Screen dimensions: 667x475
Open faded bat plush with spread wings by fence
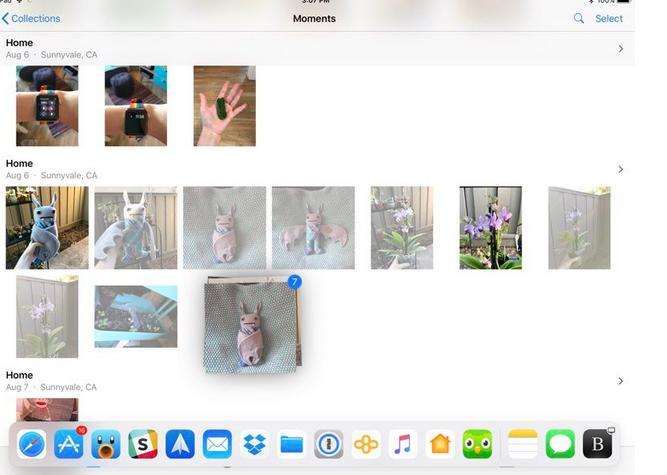(x=136, y=228)
